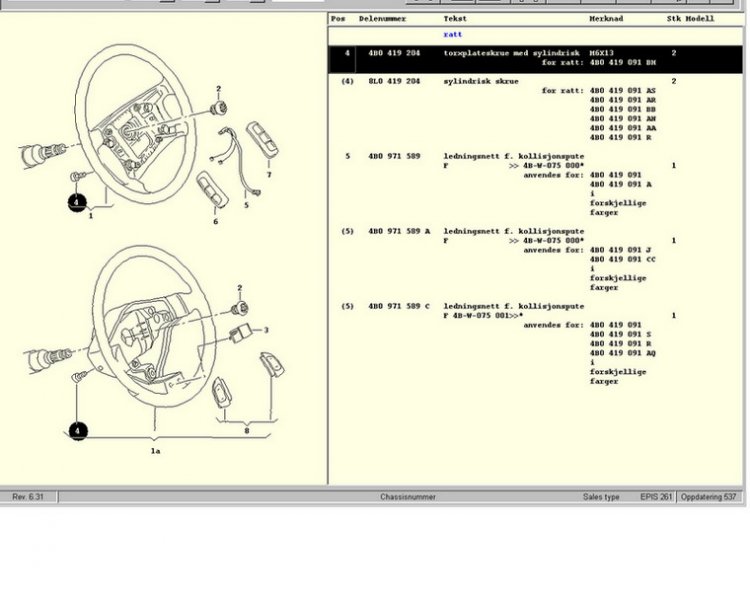Click callout 8 bracket in lower diagram
The width and height of the screenshot is (750, 600).
245,429
